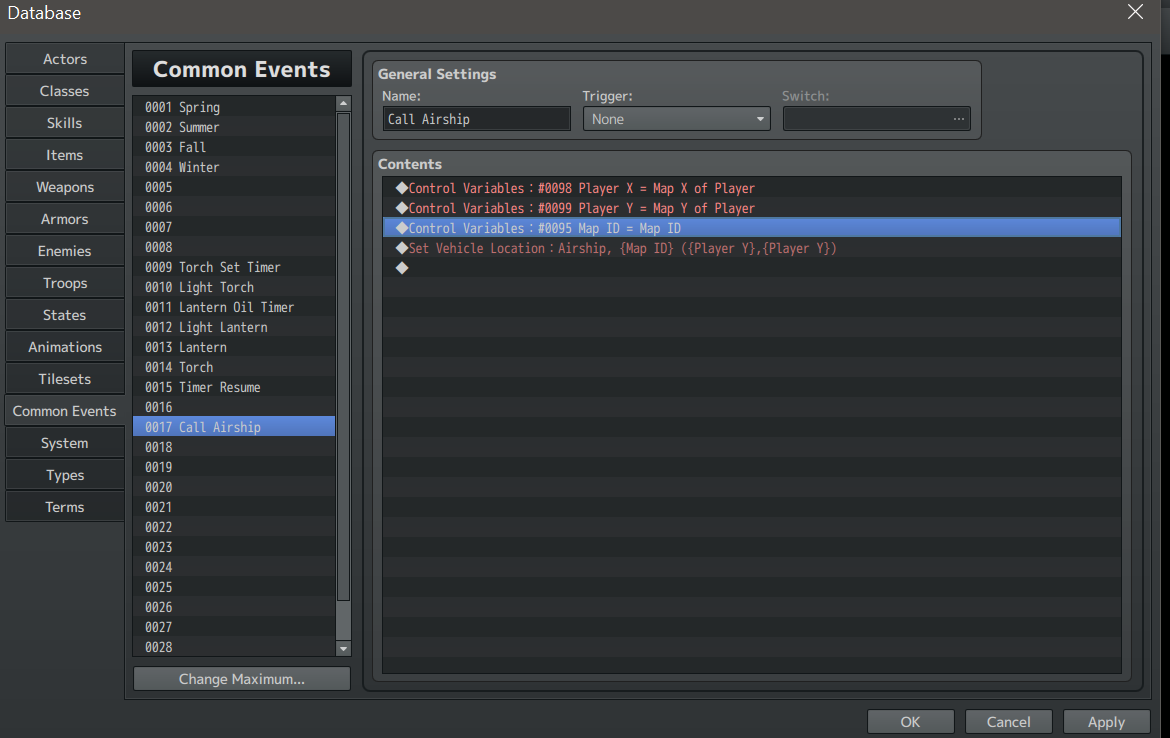Open the Weapons tab
Screen dimensions: 1170x738
(65, 187)
